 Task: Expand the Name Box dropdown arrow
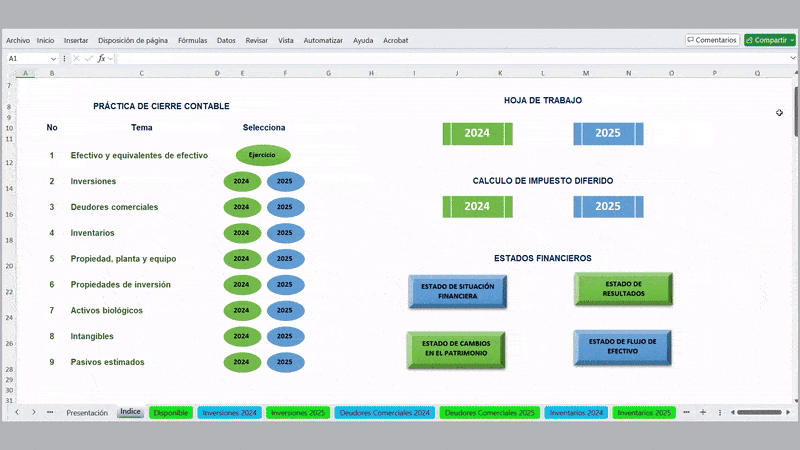click(x=53, y=59)
